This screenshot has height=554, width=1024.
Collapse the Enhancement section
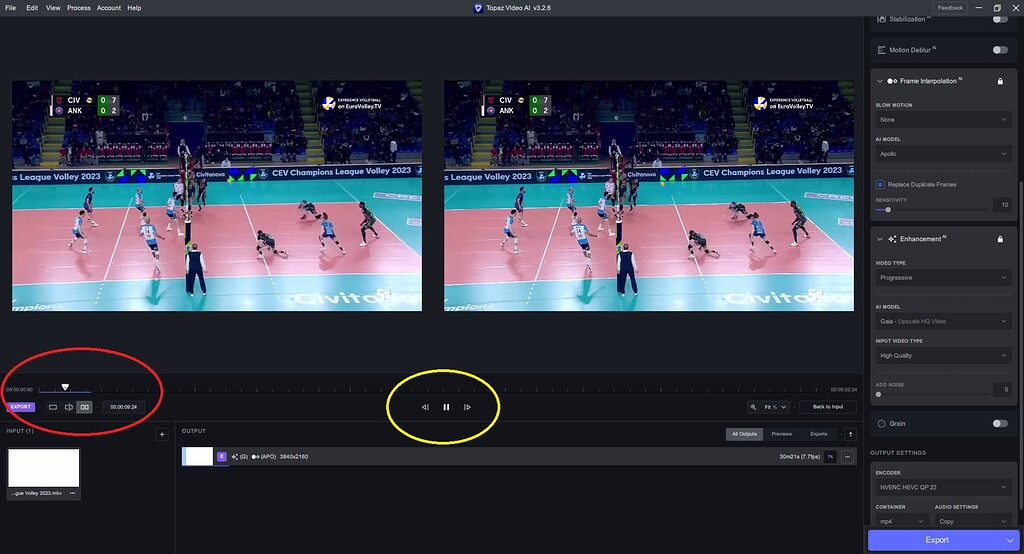(x=880, y=239)
